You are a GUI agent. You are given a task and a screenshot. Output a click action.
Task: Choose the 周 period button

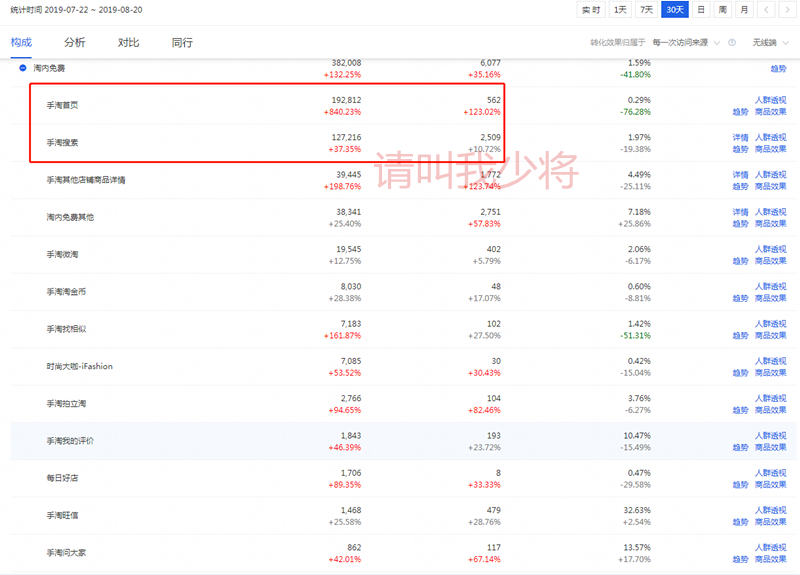click(722, 10)
